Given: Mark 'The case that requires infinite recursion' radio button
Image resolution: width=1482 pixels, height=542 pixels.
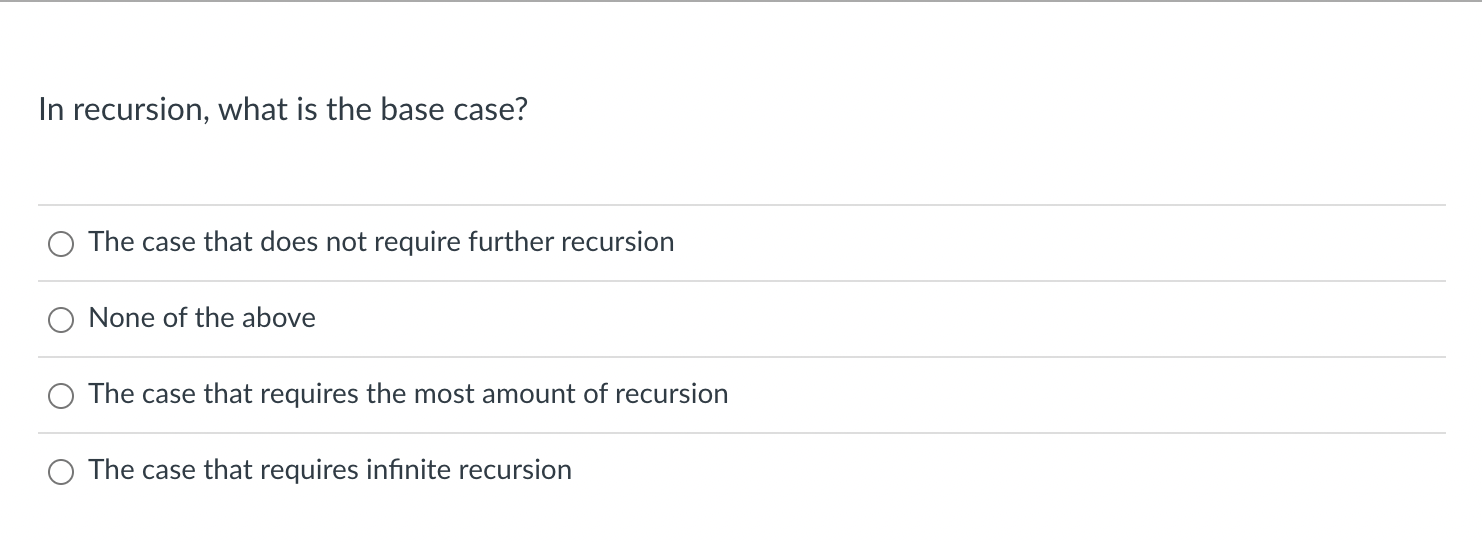Looking at the screenshot, I should pos(62,472).
